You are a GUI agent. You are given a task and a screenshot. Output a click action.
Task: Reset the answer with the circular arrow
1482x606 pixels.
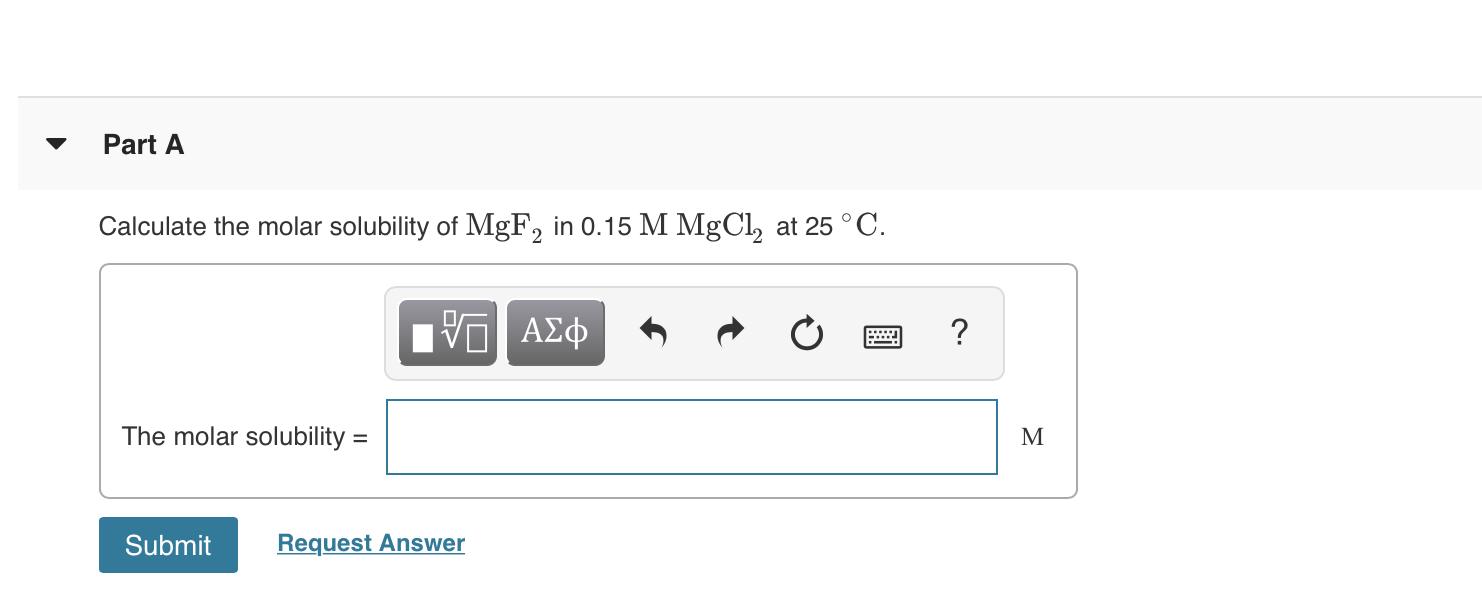pos(806,332)
